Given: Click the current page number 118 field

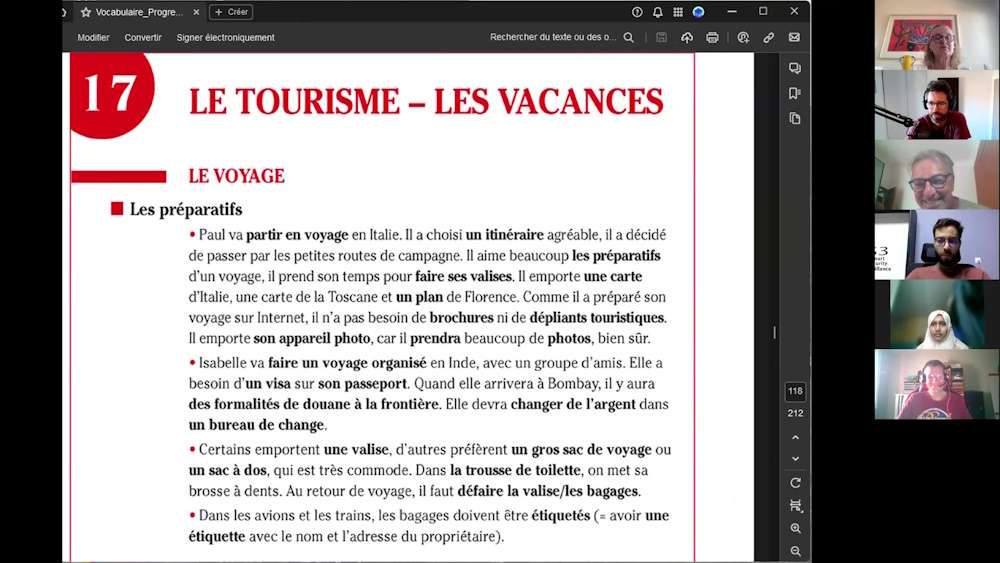Looking at the screenshot, I should [x=795, y=391].
